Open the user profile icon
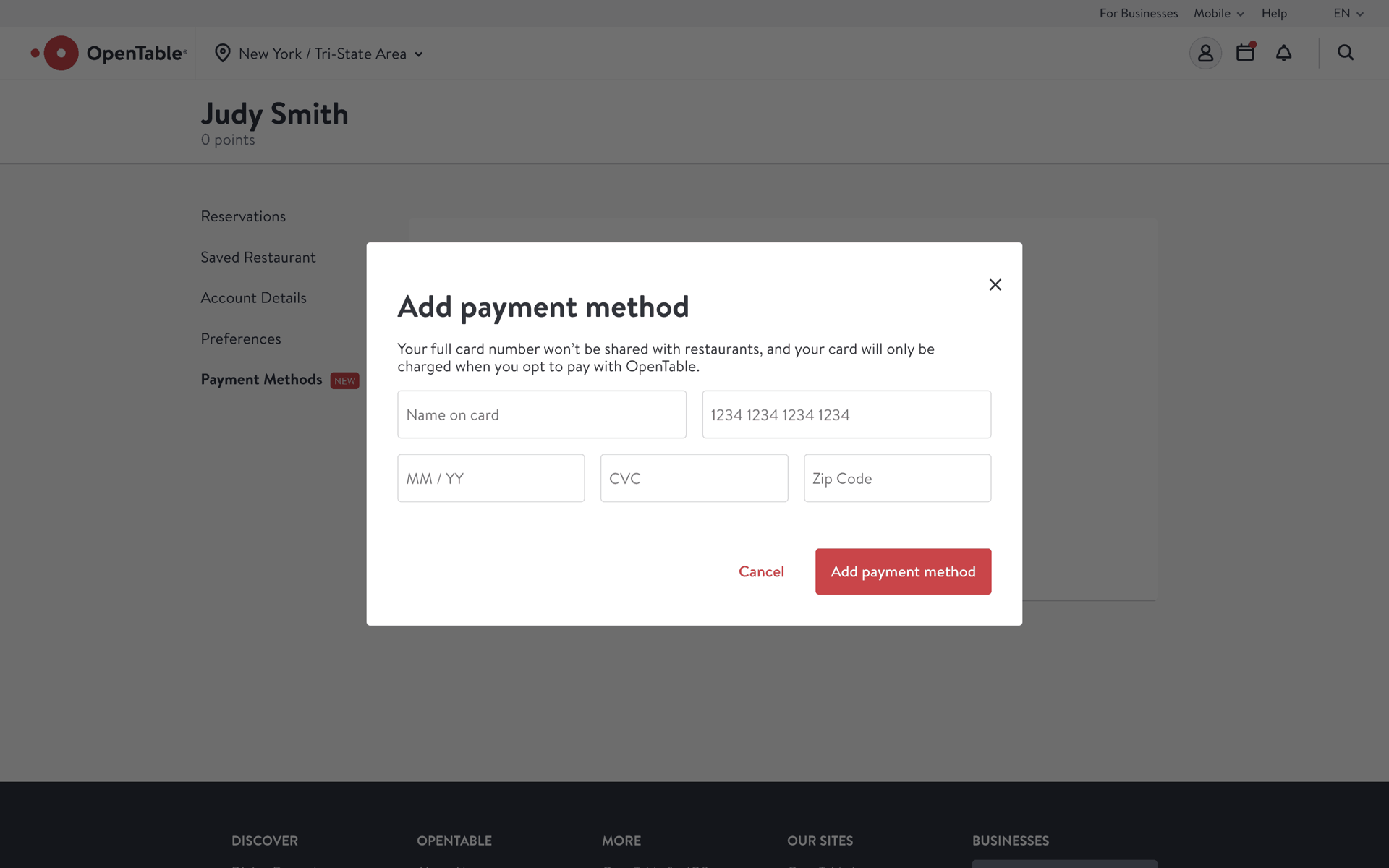The height and width of the screenshot is (868, 1389). (x=1205, y=53)
